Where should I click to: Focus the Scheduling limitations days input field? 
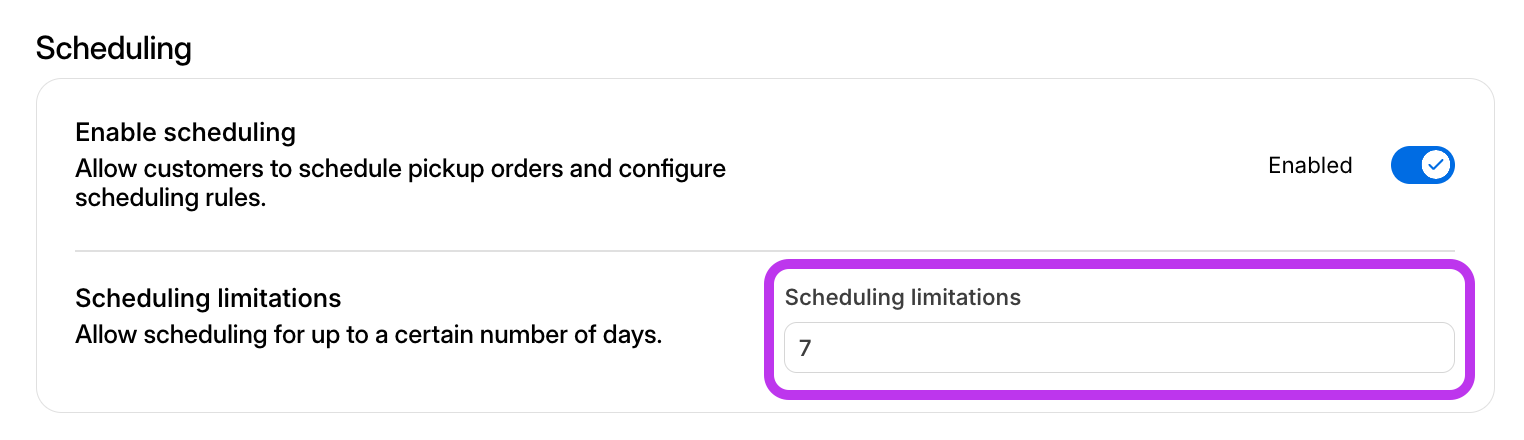1118,347
